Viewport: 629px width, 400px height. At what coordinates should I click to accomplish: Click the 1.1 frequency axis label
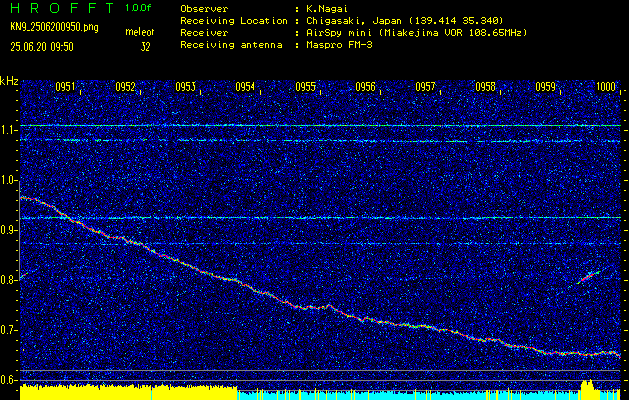coord(8,130)
